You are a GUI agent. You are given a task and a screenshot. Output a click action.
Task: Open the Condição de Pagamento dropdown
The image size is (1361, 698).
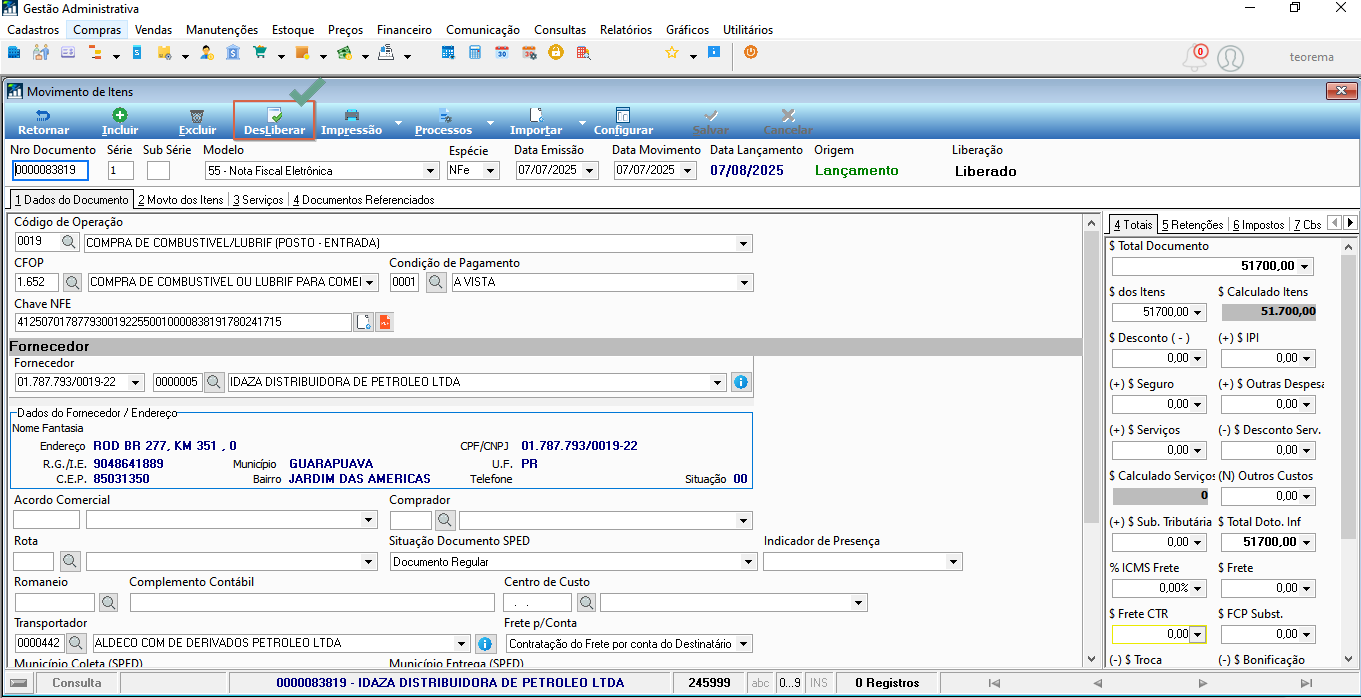744,282
